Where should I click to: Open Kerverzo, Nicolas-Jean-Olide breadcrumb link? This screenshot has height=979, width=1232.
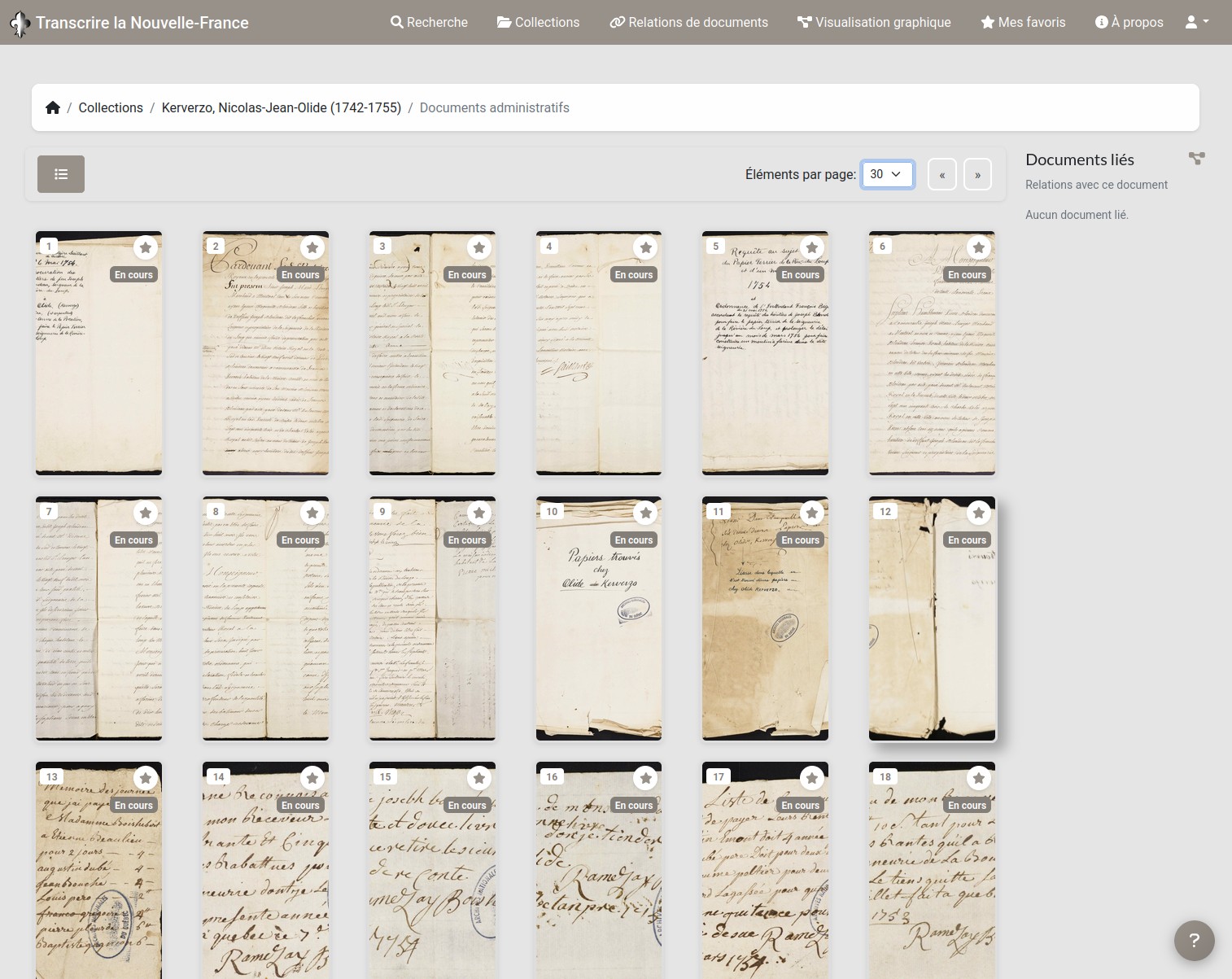[x=282, y=107]
